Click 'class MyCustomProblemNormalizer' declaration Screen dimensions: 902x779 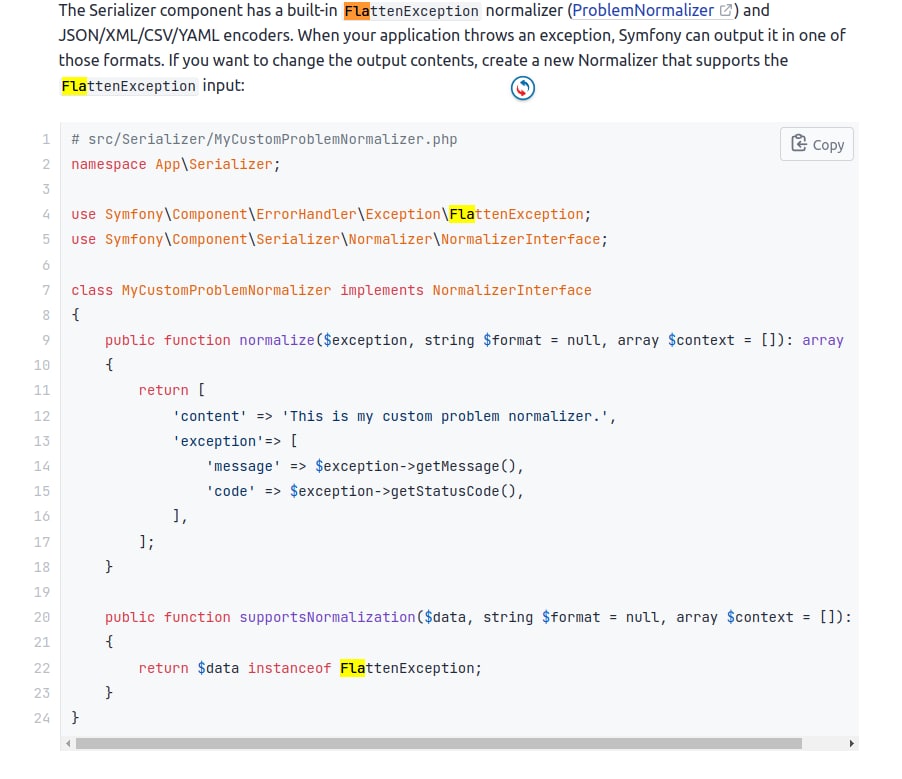tap(201, 290)
